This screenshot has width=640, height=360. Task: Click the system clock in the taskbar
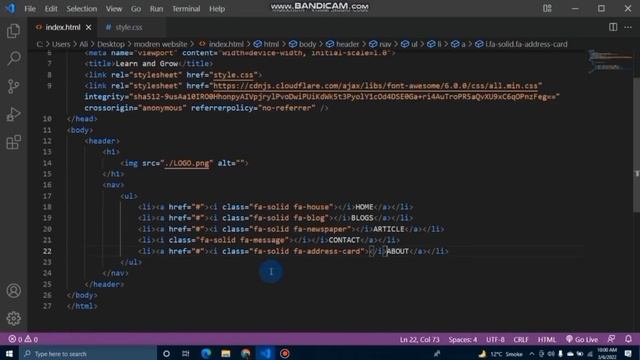pos(607,353)
